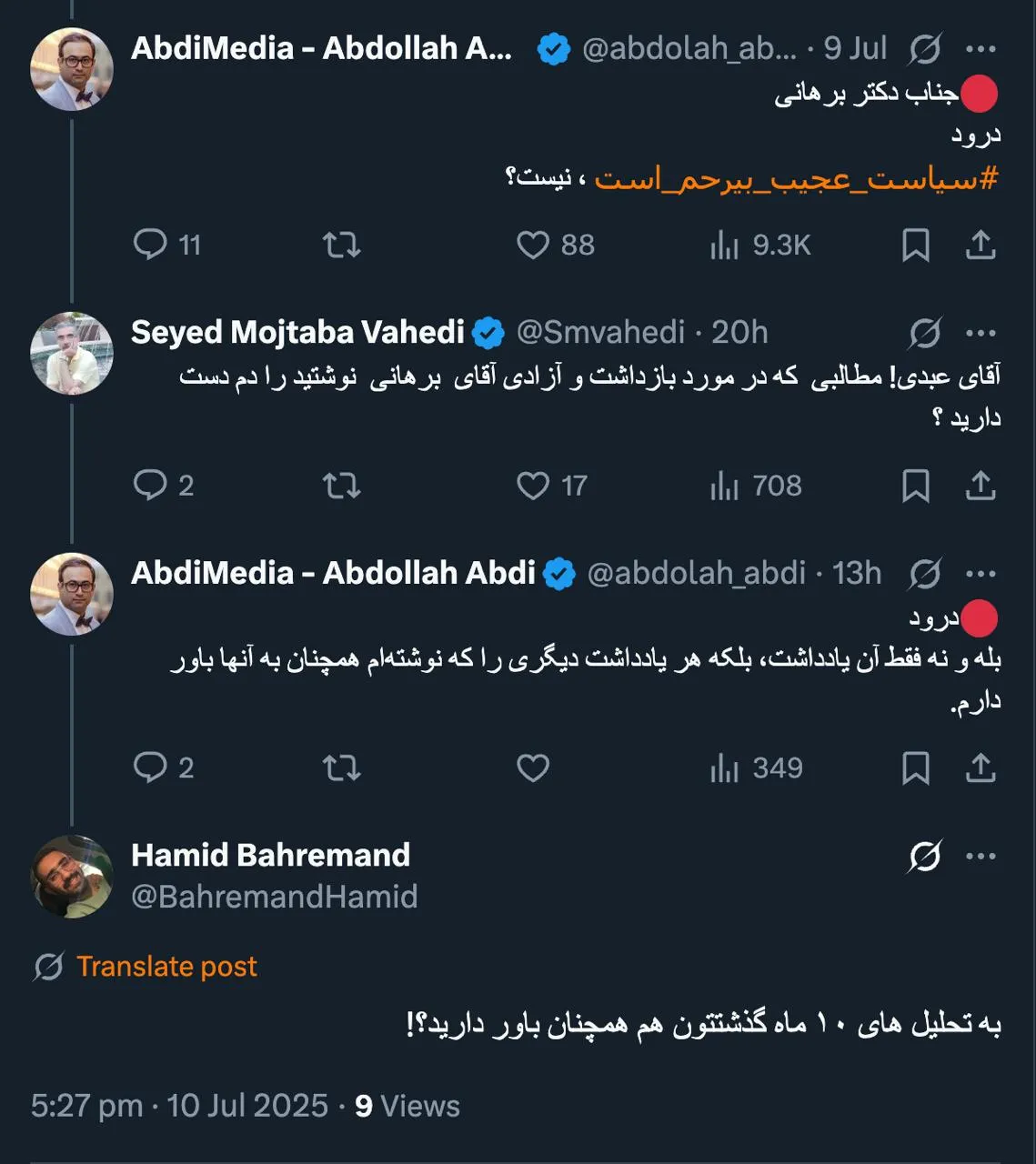This screenshot has height=1164, width=1036.
Task: Open the more options menu on the first tweet
Action: coord(981,49)
